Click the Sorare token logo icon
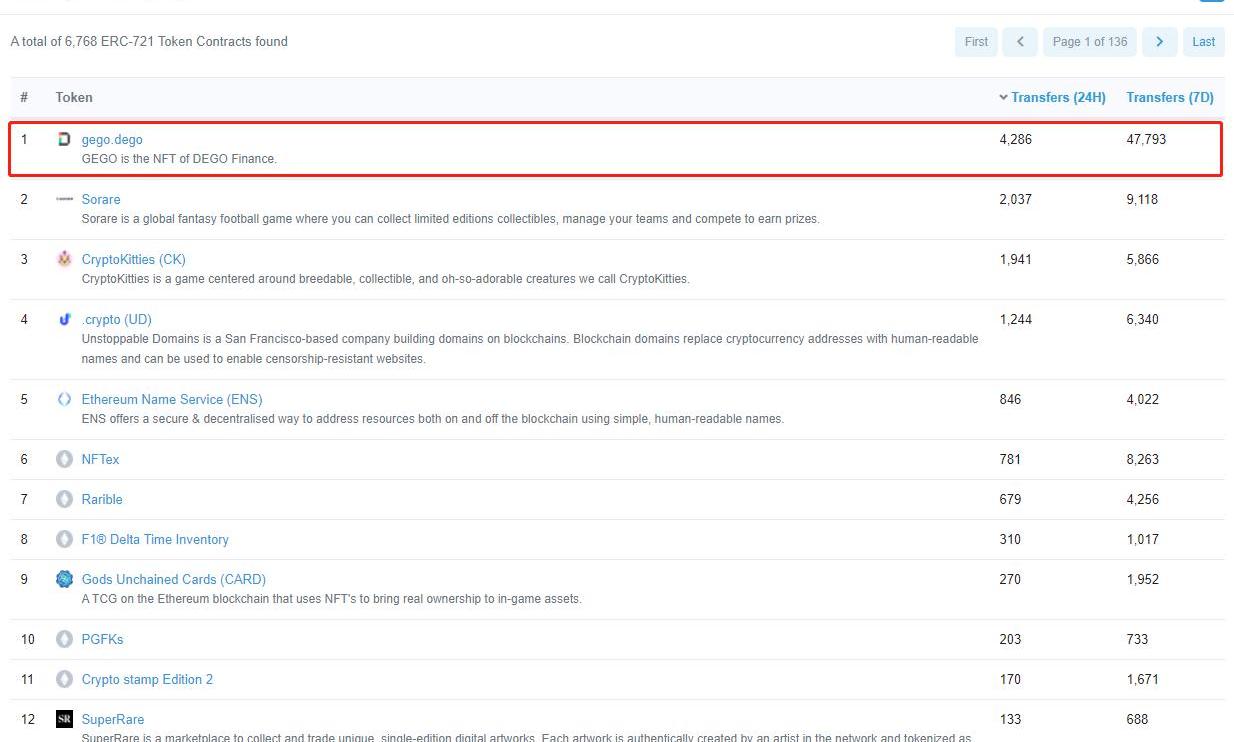 coord(64,199)
